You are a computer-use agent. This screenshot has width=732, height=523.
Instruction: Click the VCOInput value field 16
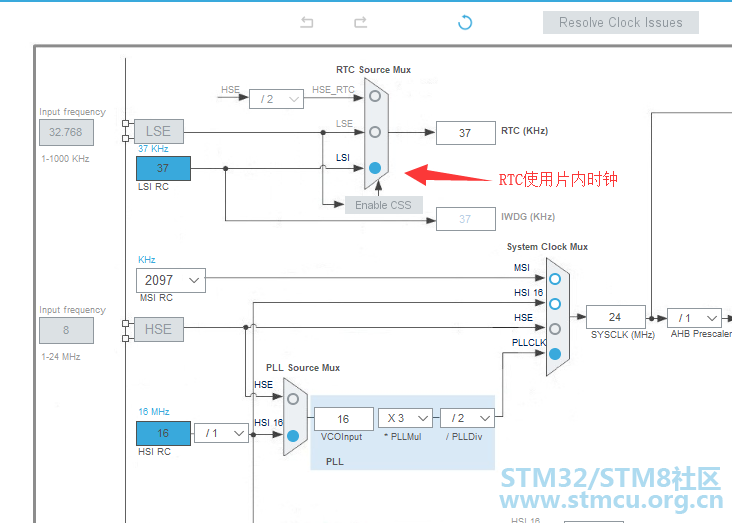[344, 419]
